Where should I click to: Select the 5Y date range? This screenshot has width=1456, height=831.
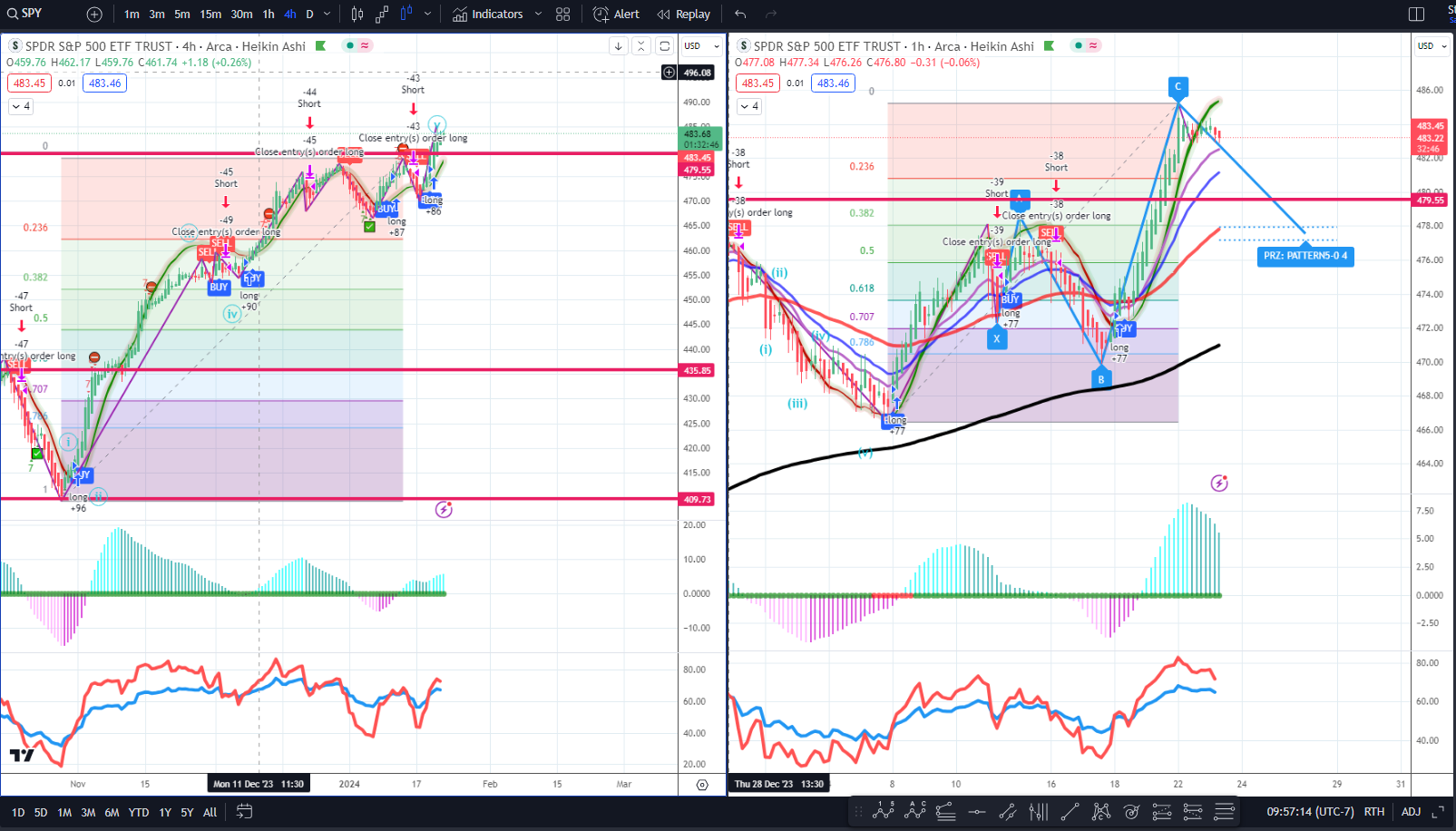point(187,813)
